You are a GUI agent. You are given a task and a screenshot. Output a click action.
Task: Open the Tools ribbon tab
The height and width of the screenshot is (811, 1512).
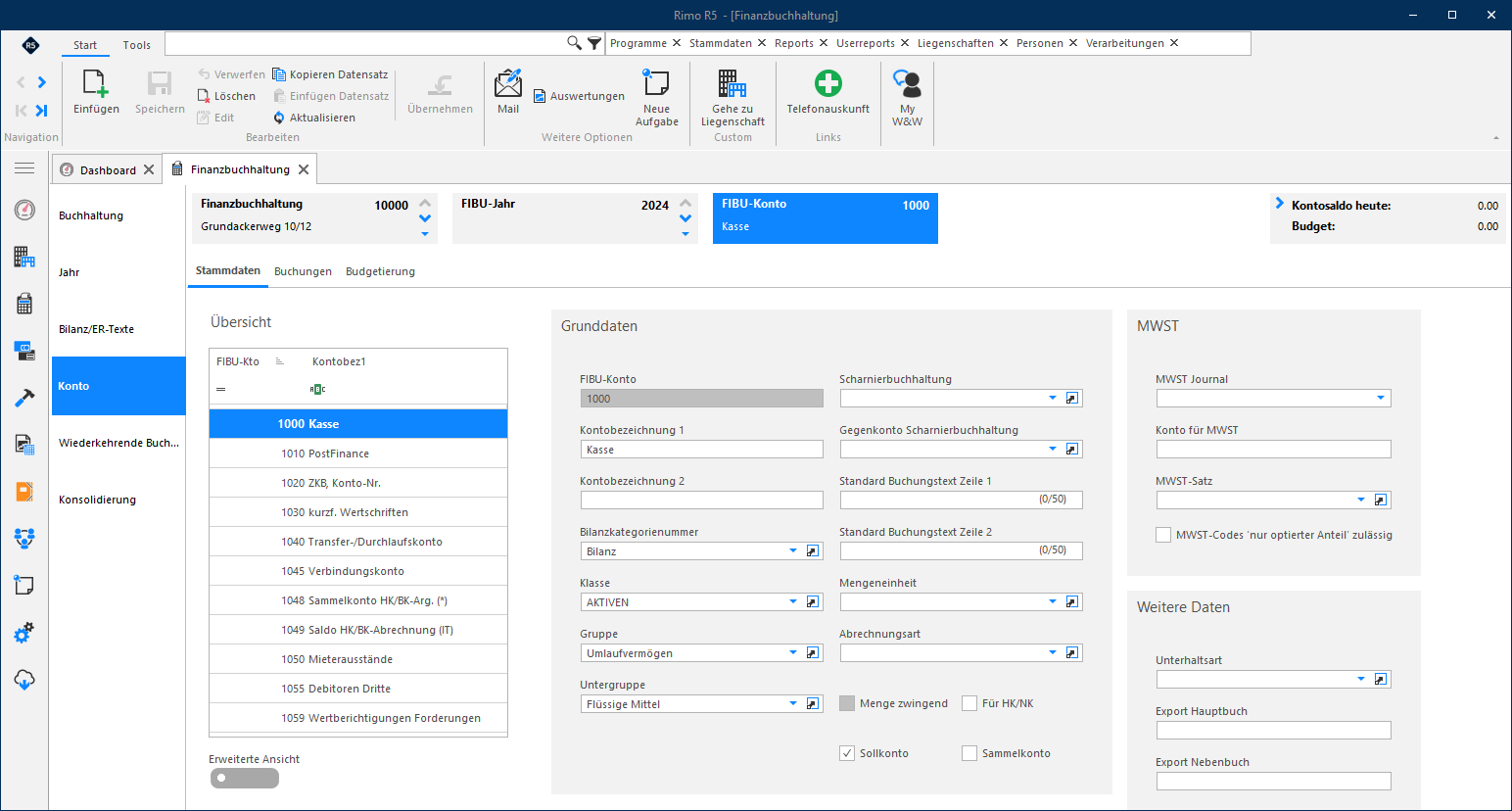pyautogui.click(x=137, y=45)
